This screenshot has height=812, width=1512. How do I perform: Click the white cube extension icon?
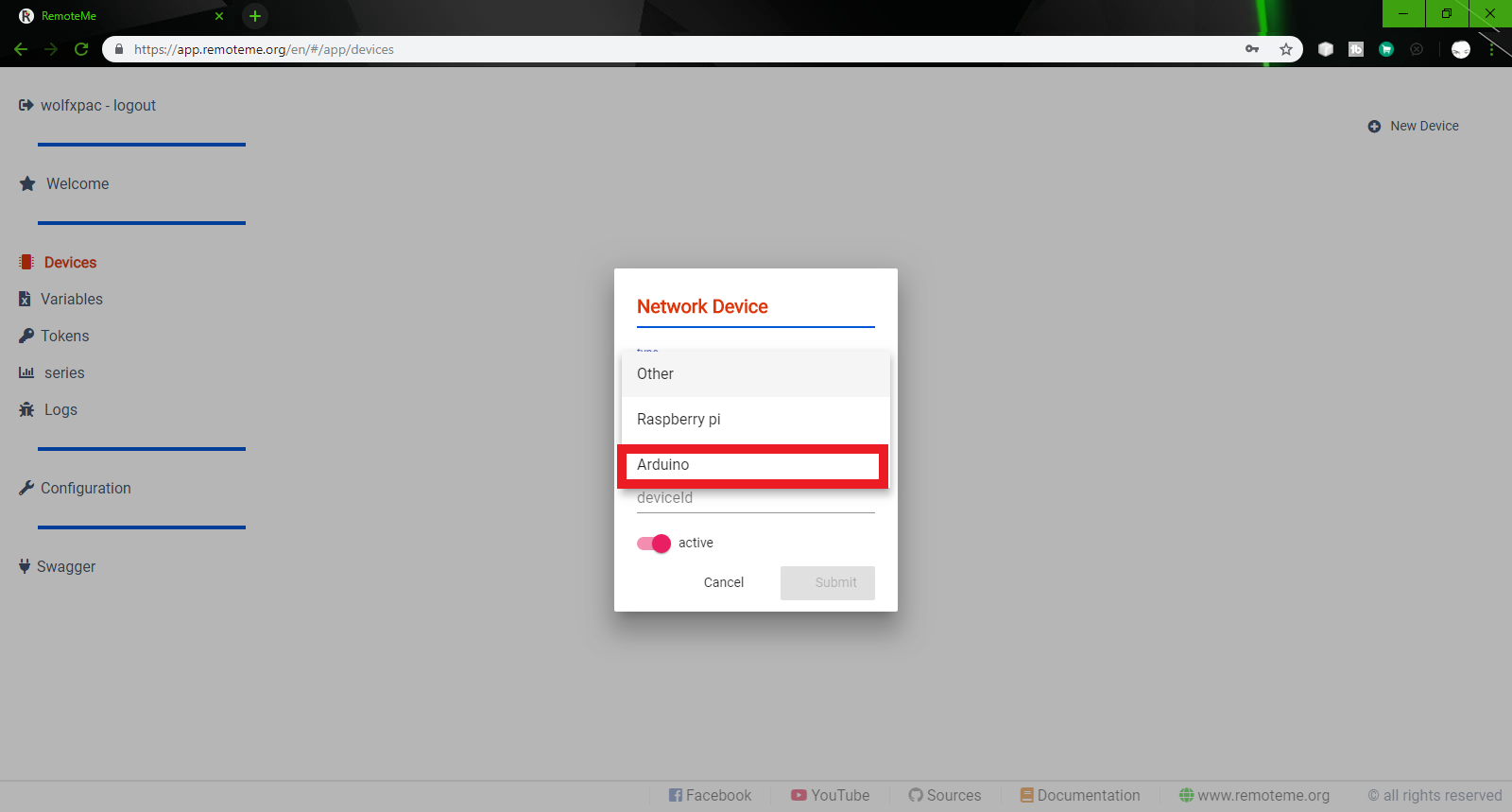tap(1326, 49)
